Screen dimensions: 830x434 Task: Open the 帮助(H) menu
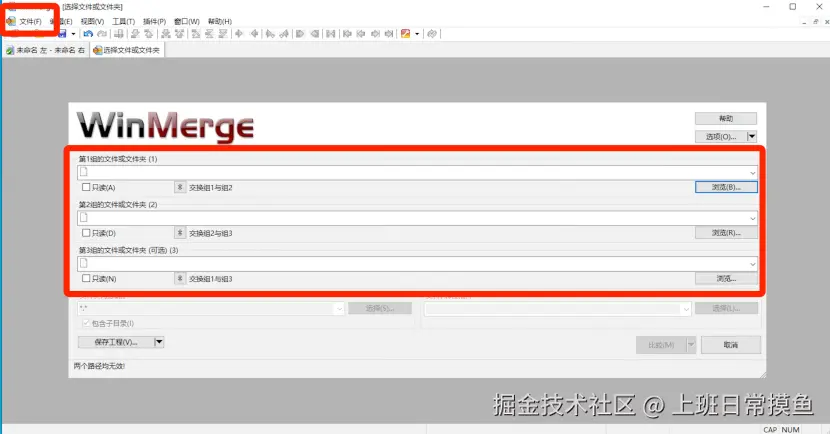[220, 22]
